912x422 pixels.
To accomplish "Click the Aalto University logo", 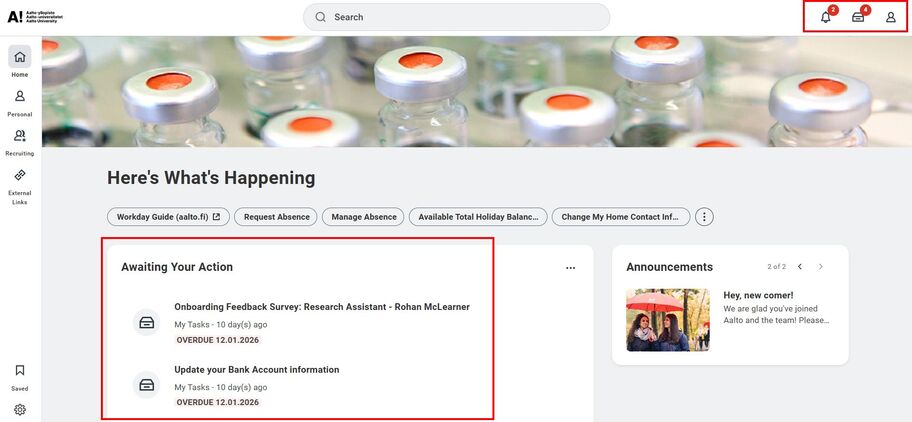I will point(35,17).
